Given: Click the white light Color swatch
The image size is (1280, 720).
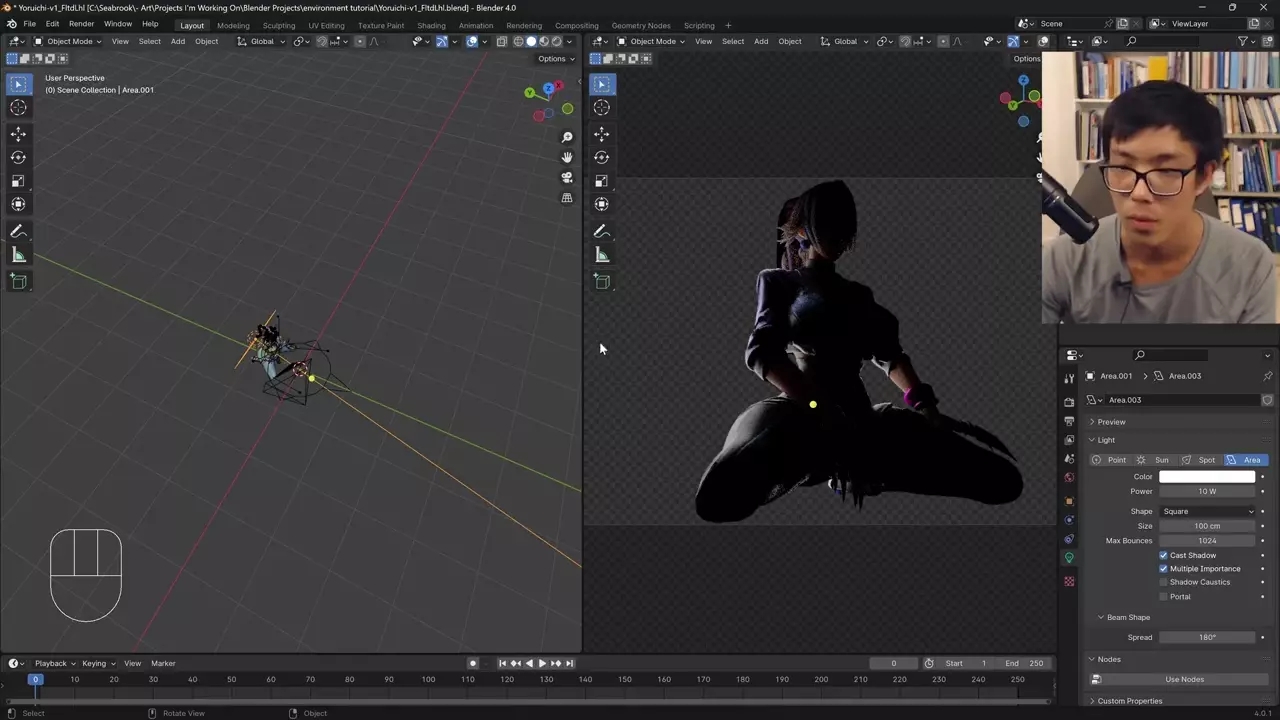Looking at the screenshot, I should pos(1206,477).
